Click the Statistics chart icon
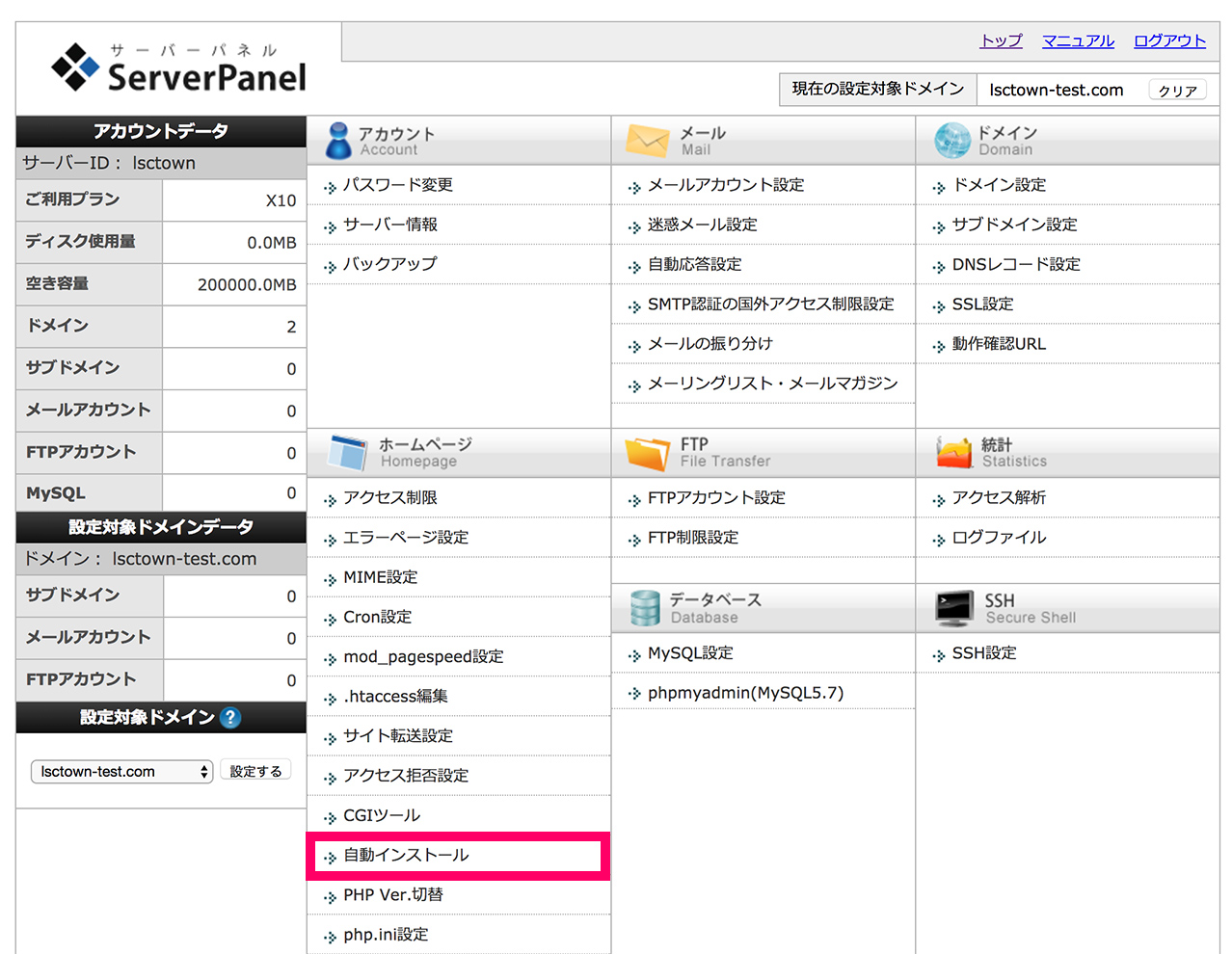Screen dimensions: 1232x954 click(x=954, y=452)
